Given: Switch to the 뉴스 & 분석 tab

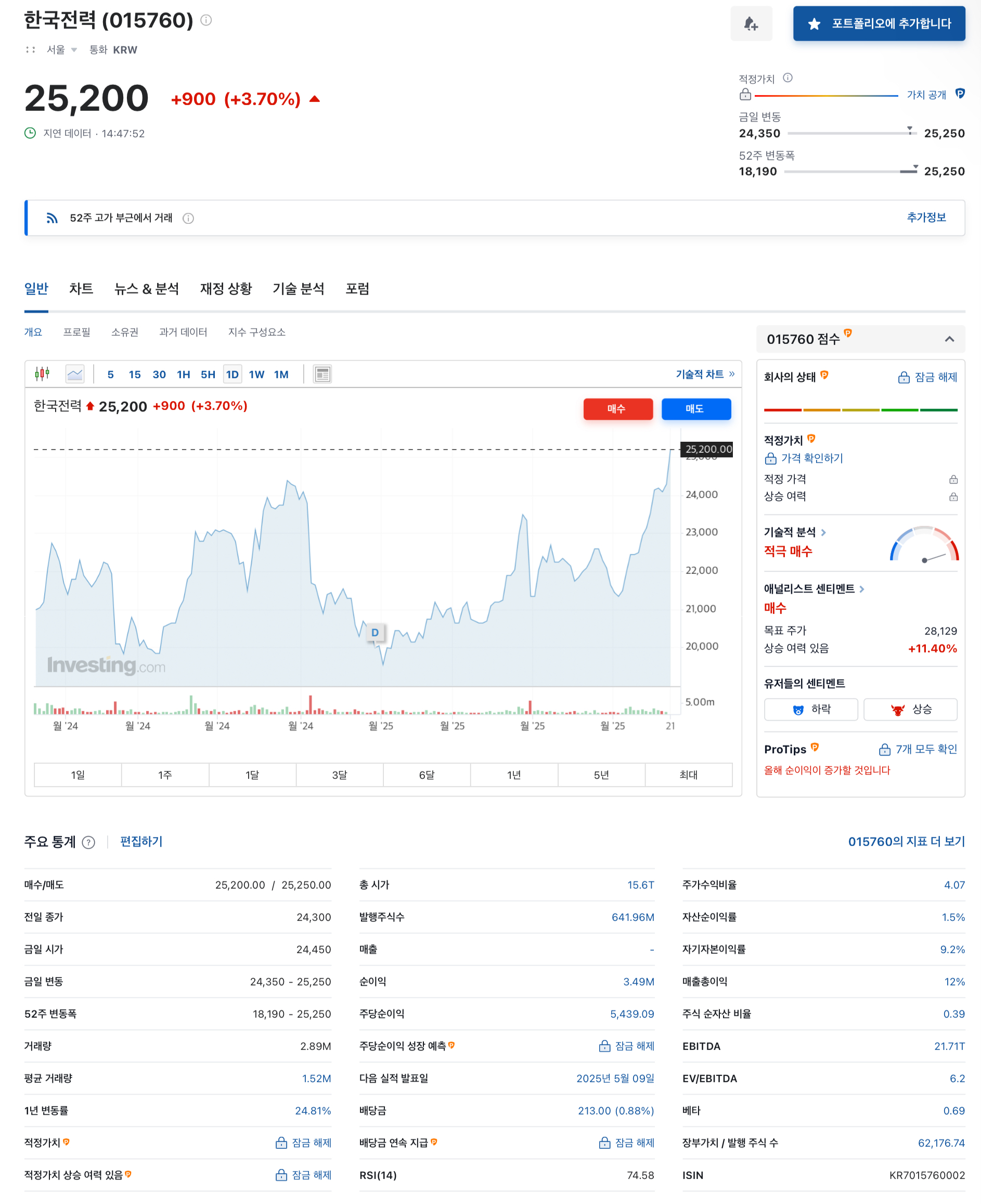Looking at the screenshot, I should coord(146,289).
